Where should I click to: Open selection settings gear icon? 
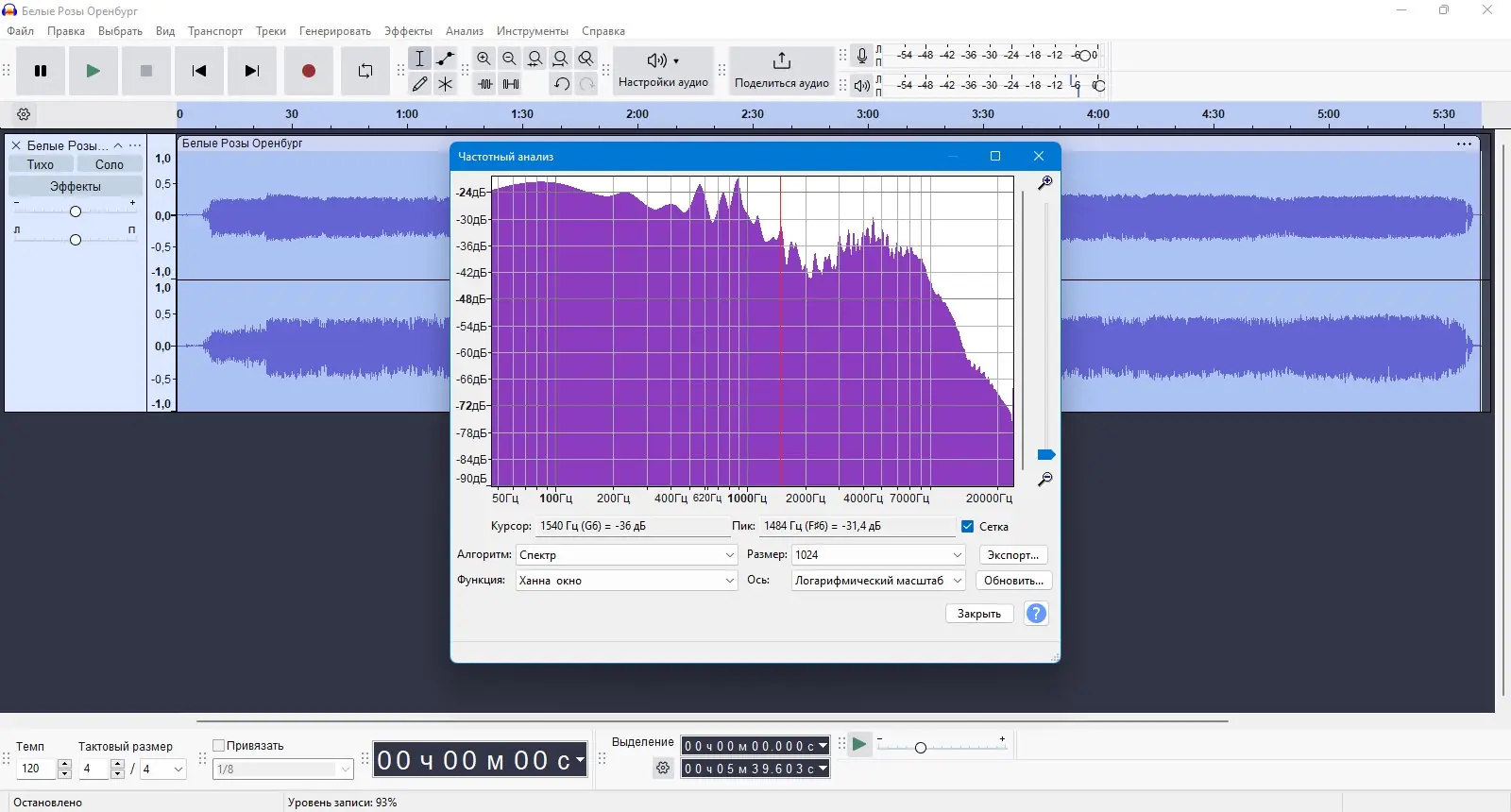tap(663, 769)
